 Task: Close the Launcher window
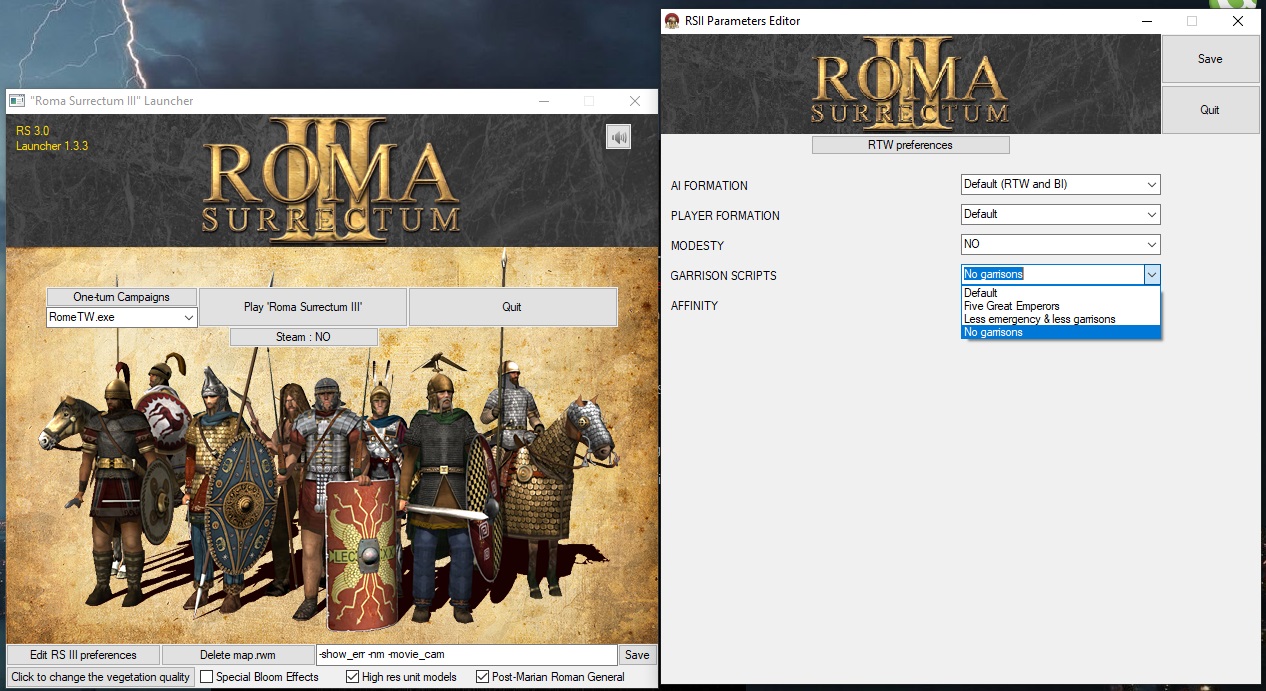[x=634, y=101]
